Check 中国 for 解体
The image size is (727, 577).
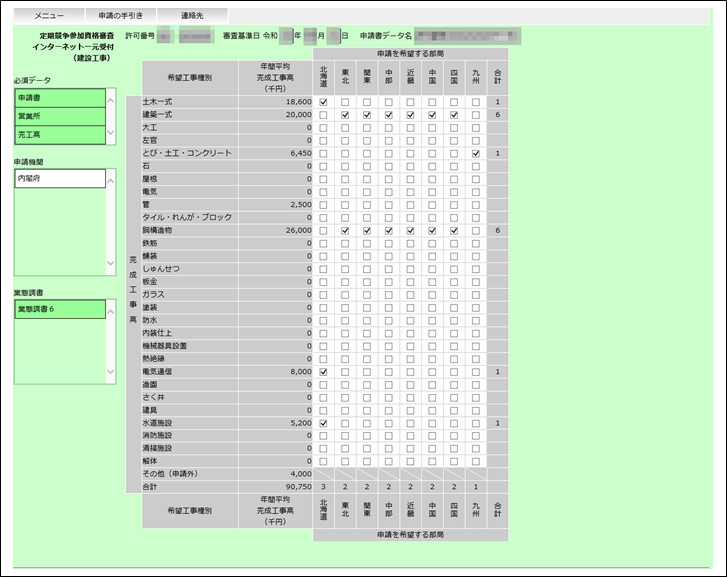click(432, 462)
